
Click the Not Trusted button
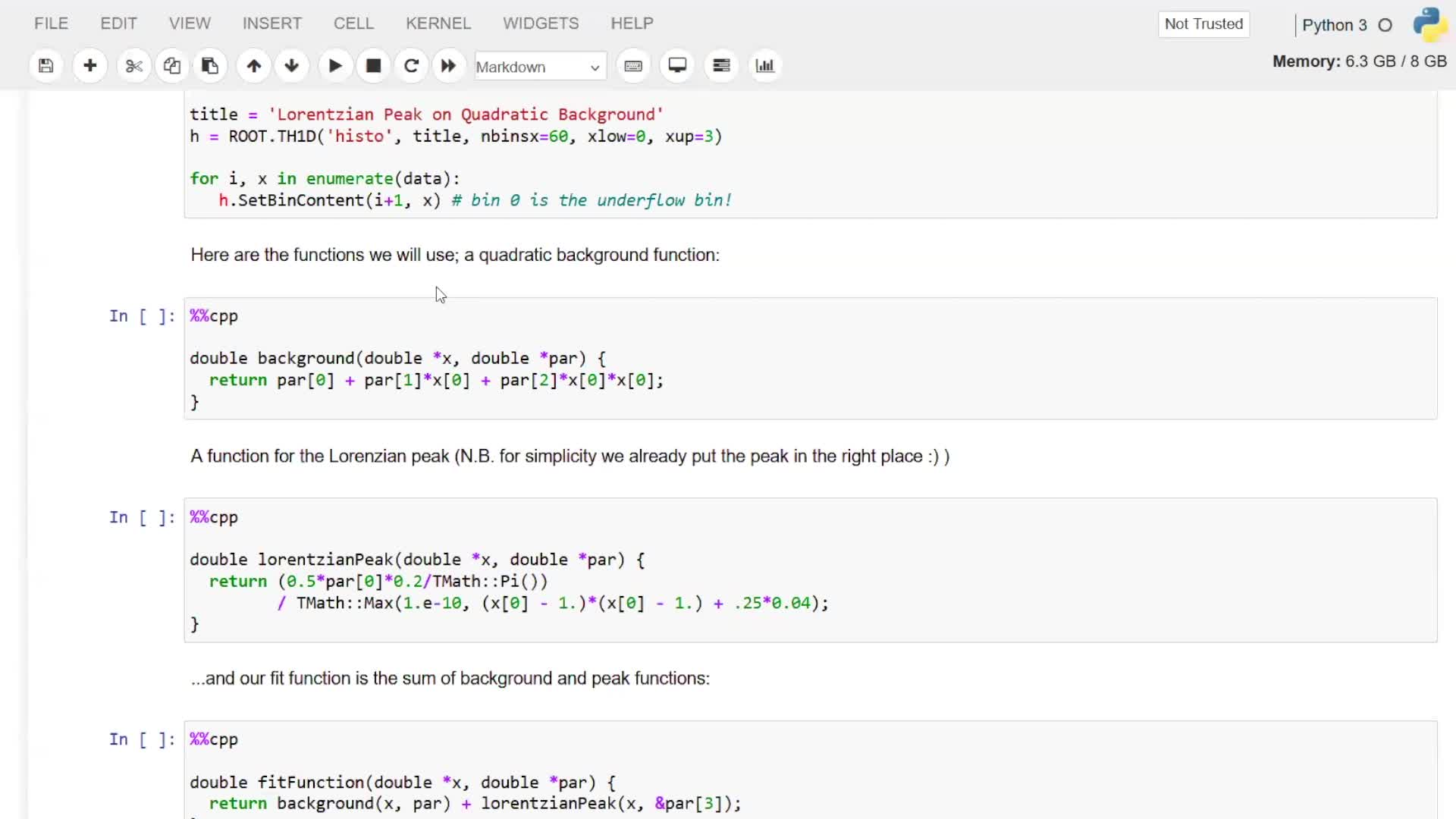1203,24
